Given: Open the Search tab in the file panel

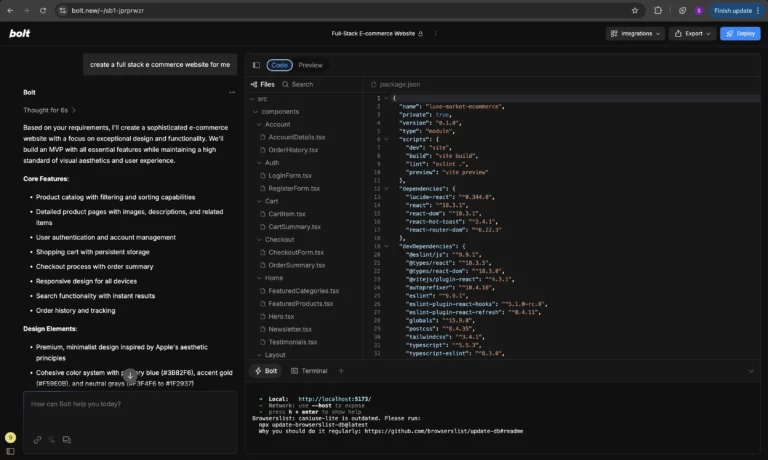Looking at the screenshot, I should pyautogui.click(x=296, y=85).
